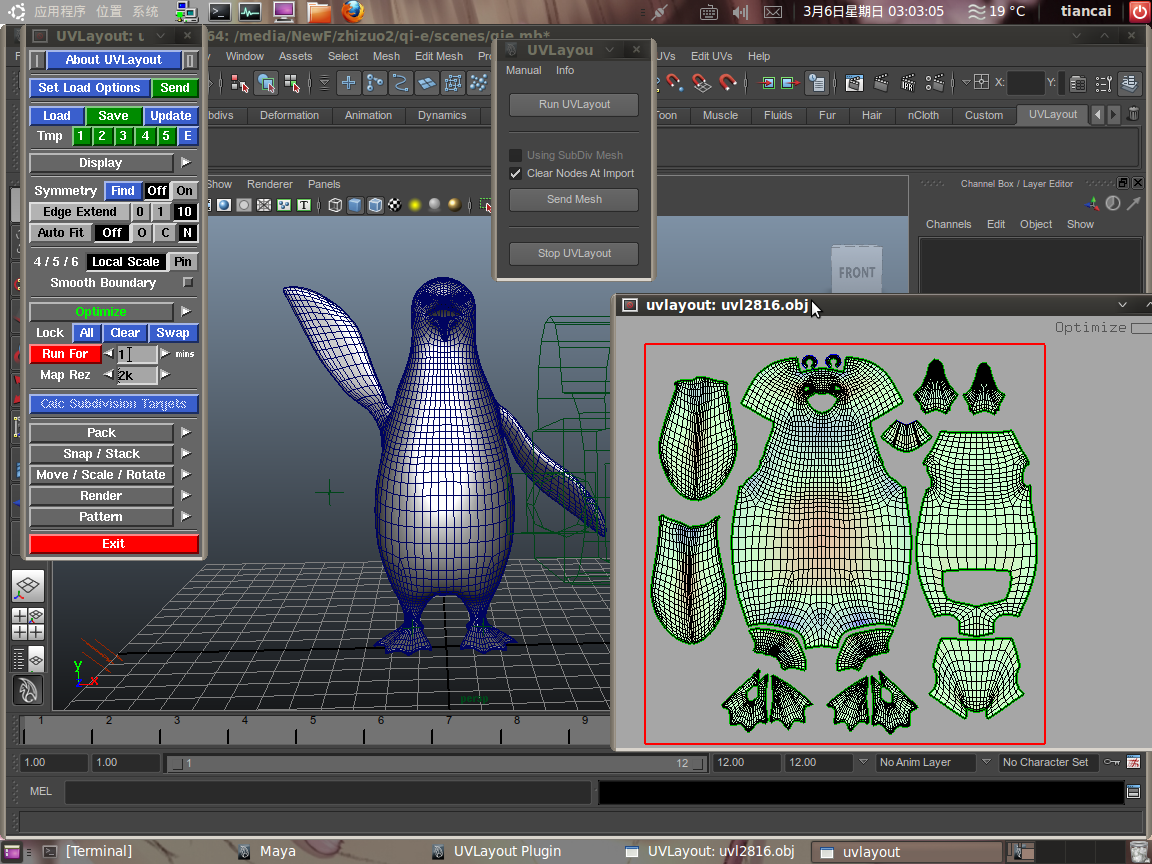Click the system volume speaker icon
Viewport: 1152px width, 864px height.
pos(740,12)
